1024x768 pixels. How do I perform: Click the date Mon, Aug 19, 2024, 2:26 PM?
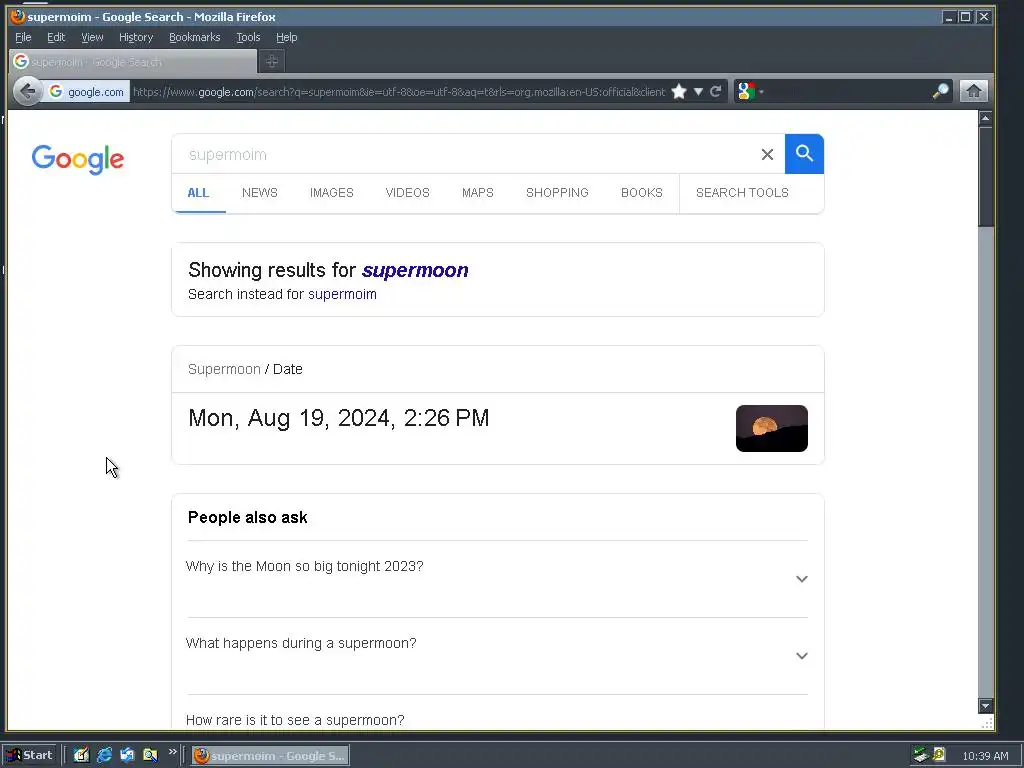coord(338,418)
